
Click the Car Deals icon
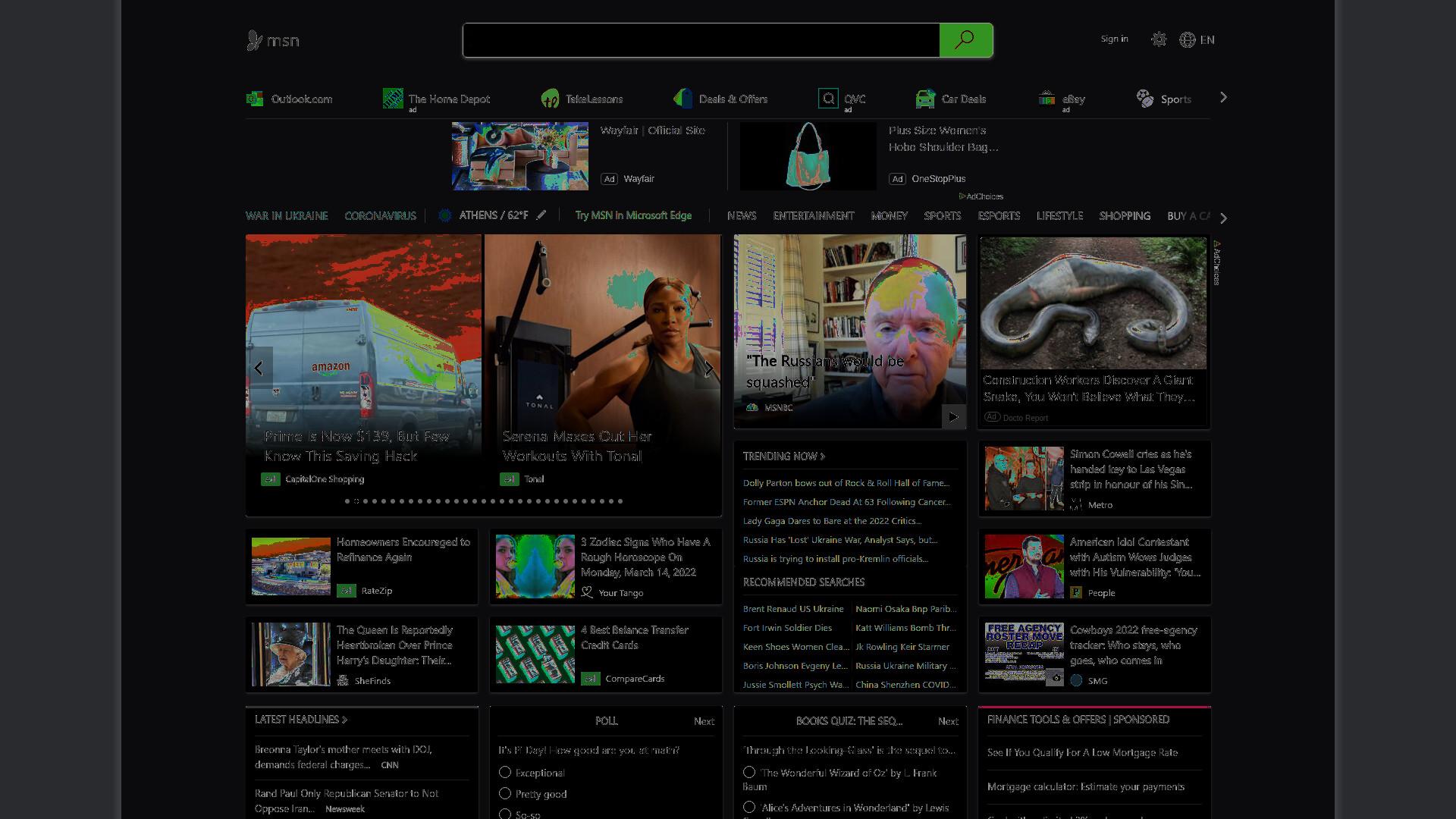925,99
